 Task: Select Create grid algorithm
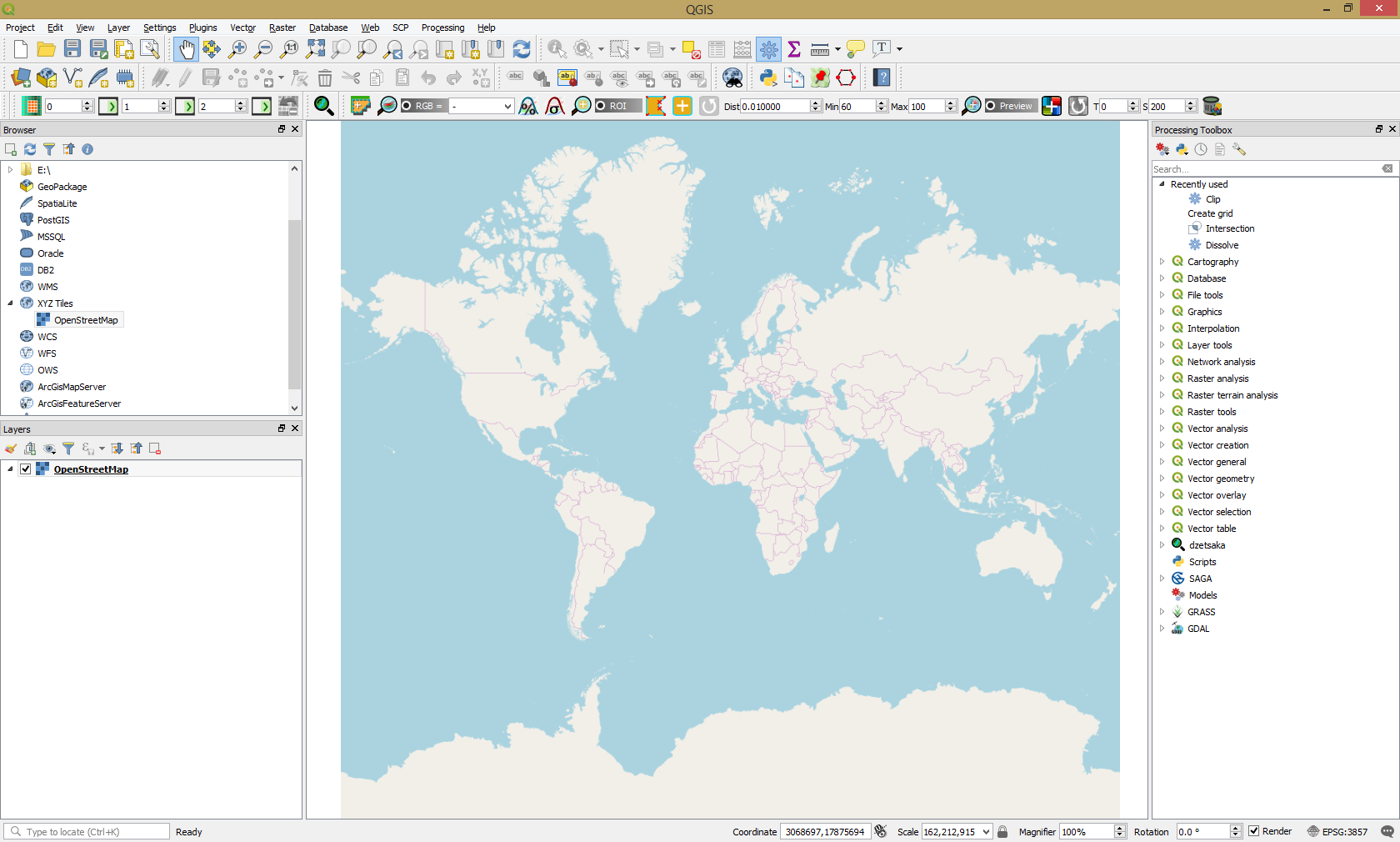[x=1210, y=213]
